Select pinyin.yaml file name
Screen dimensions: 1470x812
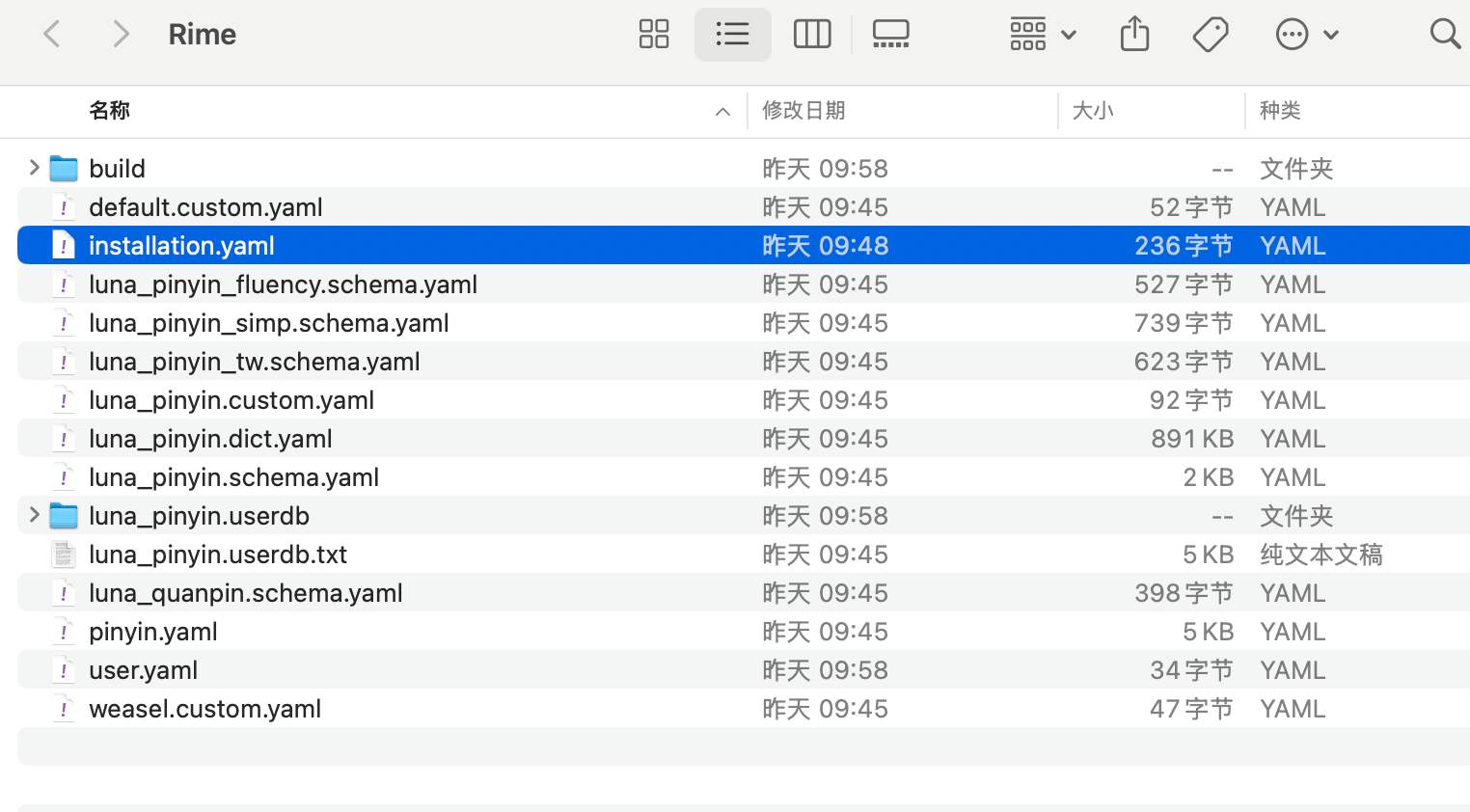pos(153,632)
